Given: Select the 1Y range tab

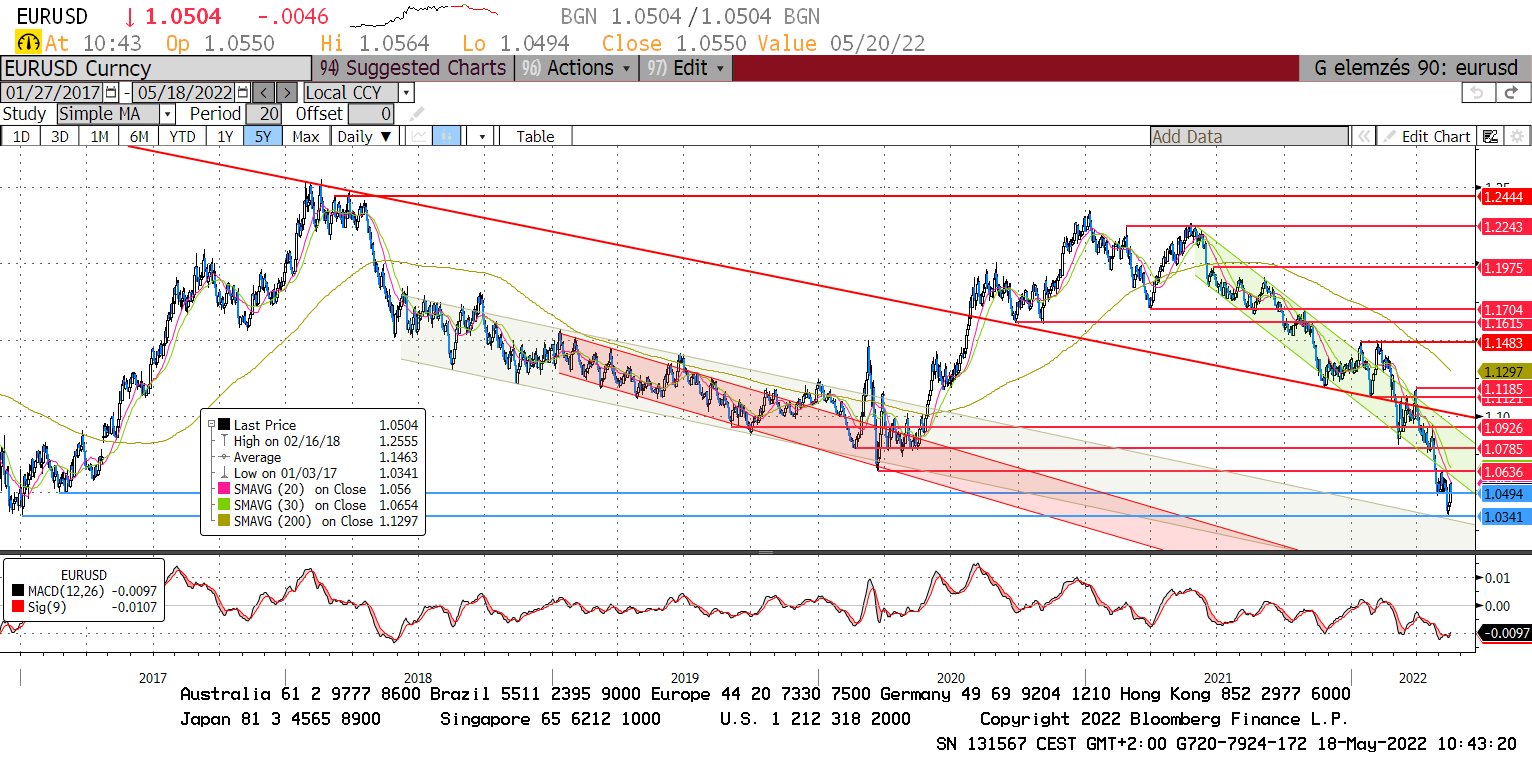Looking at the screenshot, I should [x=225, y=136].
